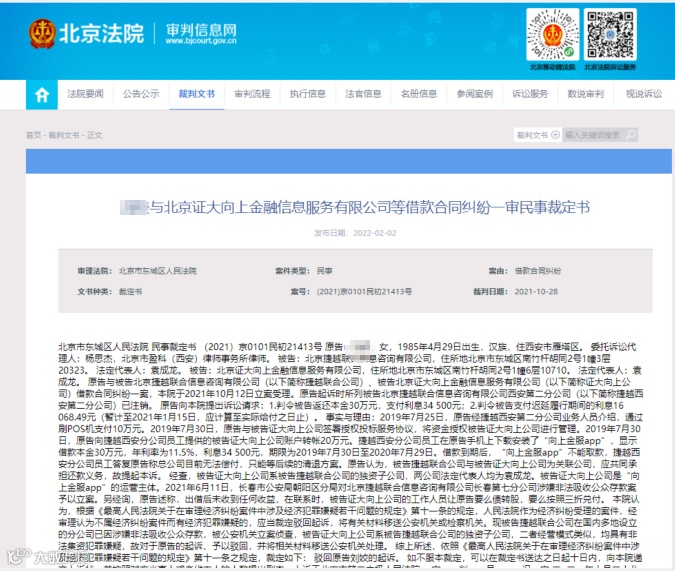Click 正文 in the breadcrumb trail
Image resolution: width=675 pixels, height=571 pixels.
click(95, 135)
